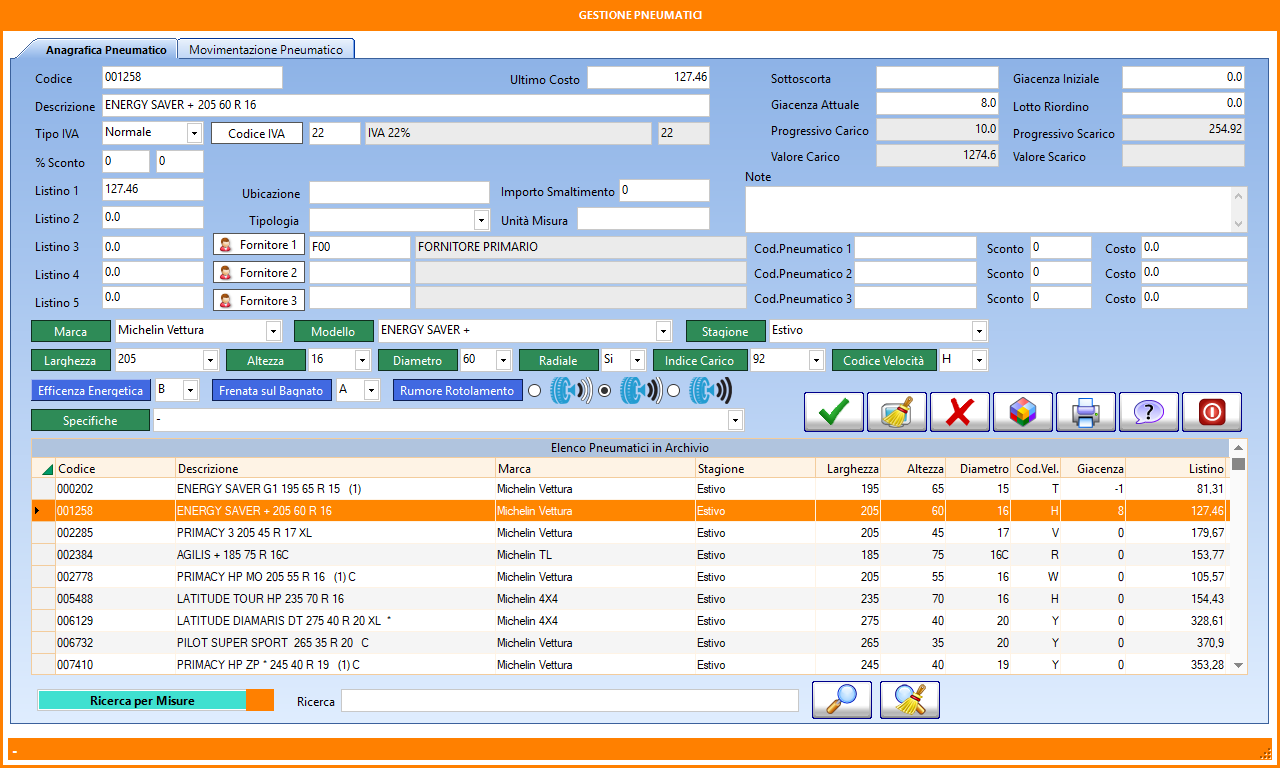Print using the printer icon button

tap(1086, 412)
